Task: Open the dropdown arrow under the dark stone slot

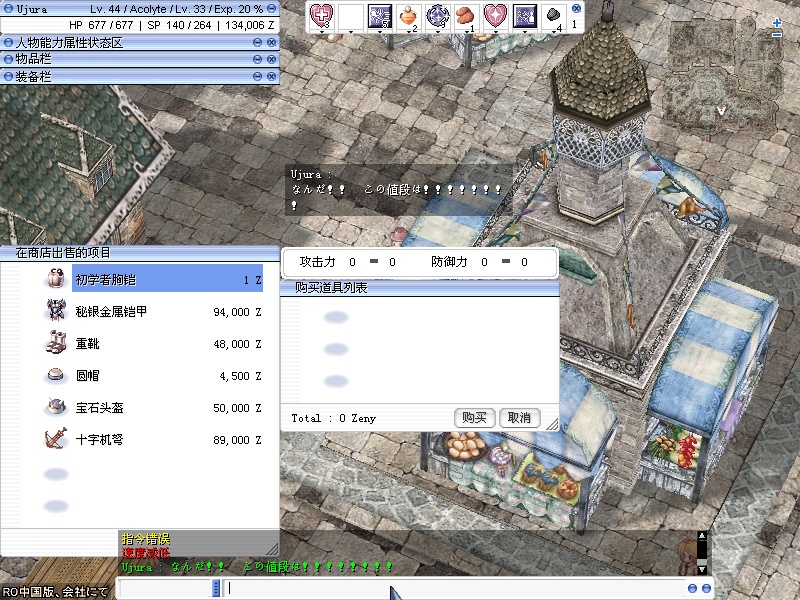Action: [x=554, y=32]
